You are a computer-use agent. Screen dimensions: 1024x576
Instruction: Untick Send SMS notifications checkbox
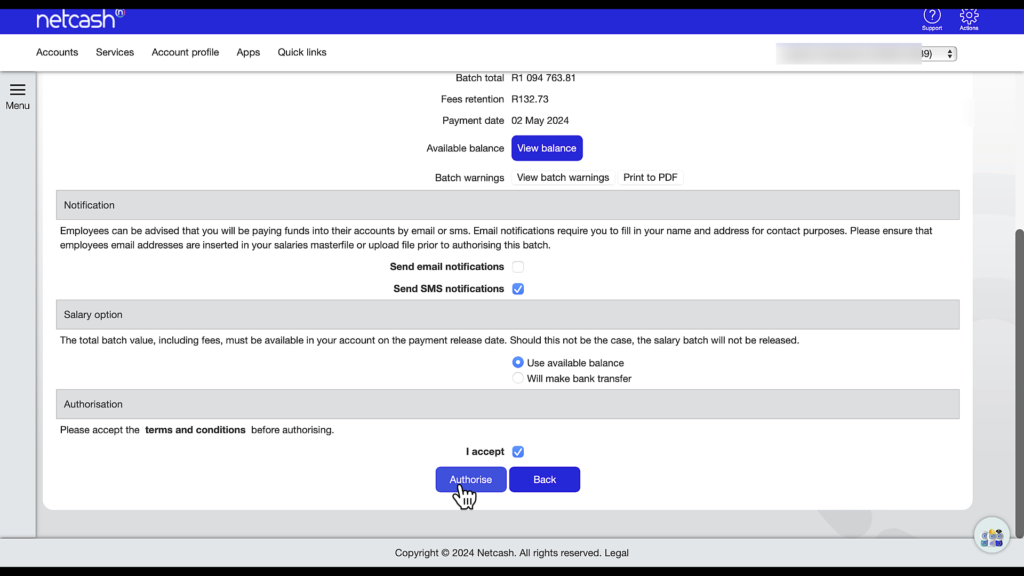coord(518,289)
